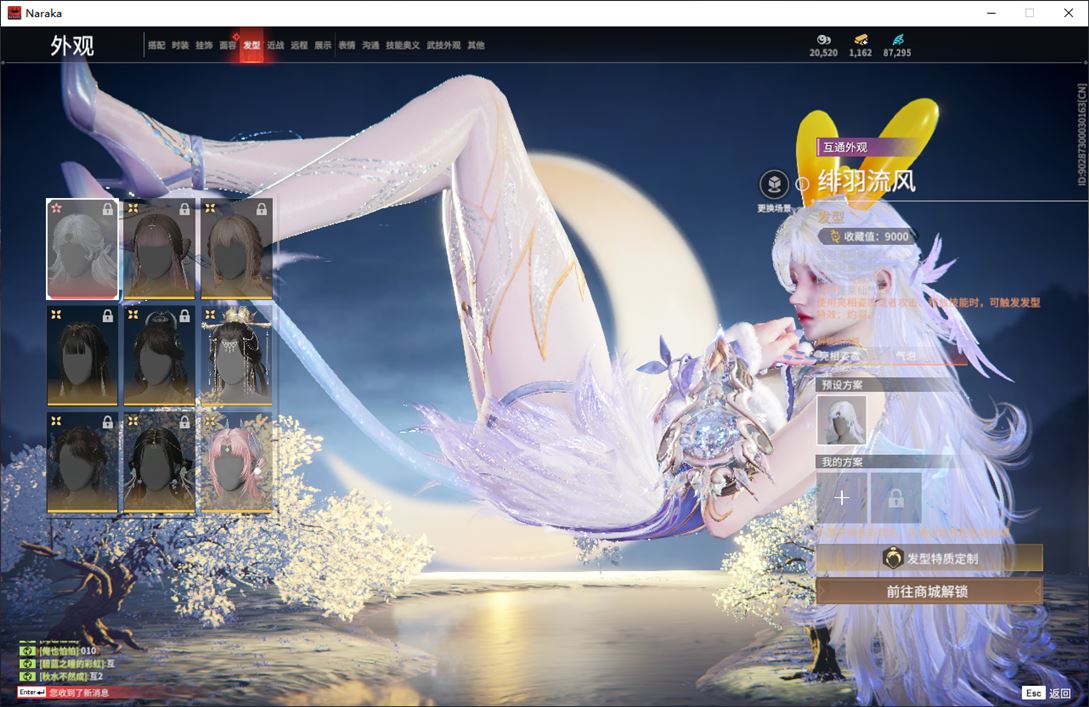Switch to the 时装 tab

coord(180,45)
